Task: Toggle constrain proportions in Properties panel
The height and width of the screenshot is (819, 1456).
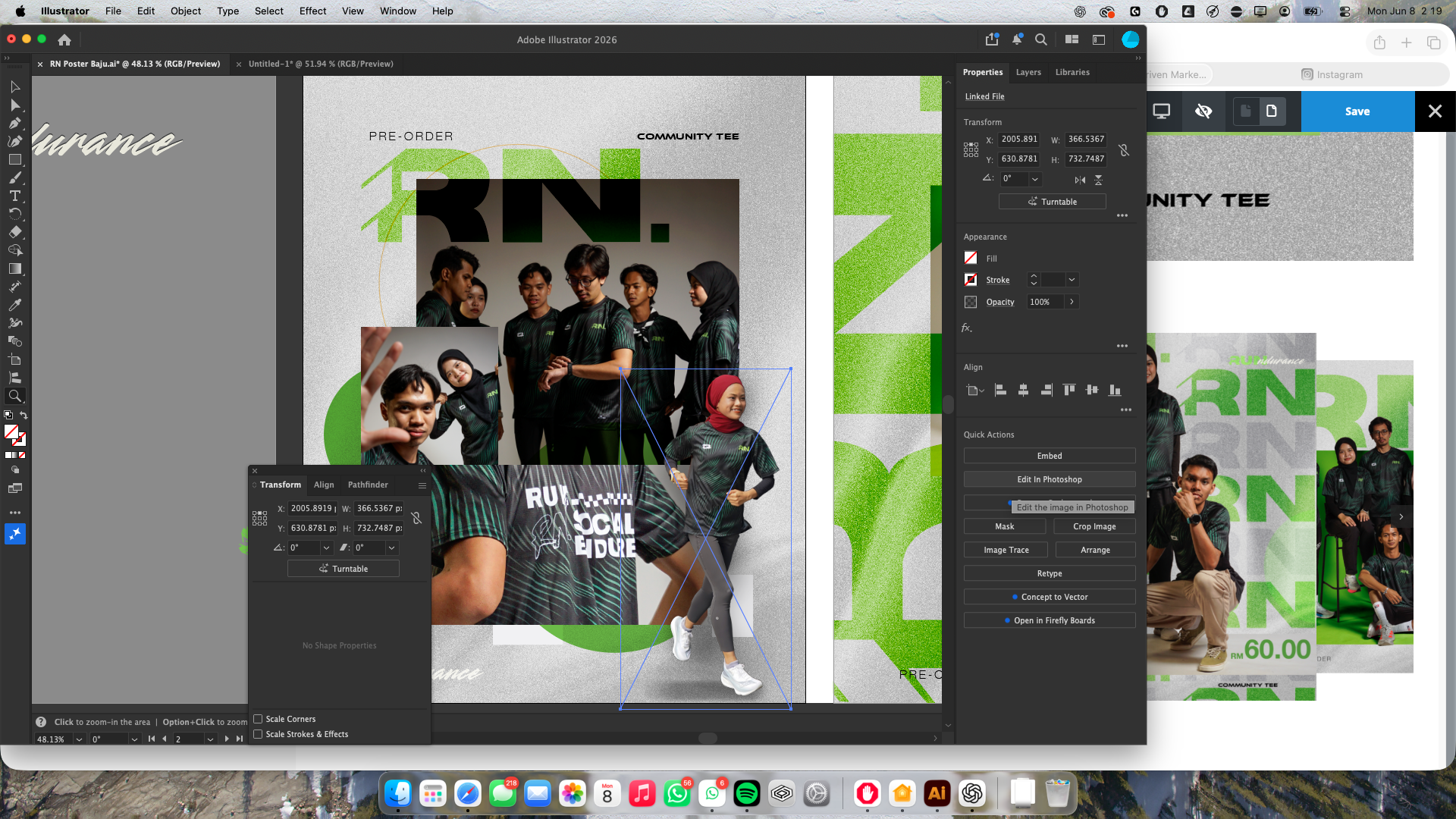Action: 1125,150
